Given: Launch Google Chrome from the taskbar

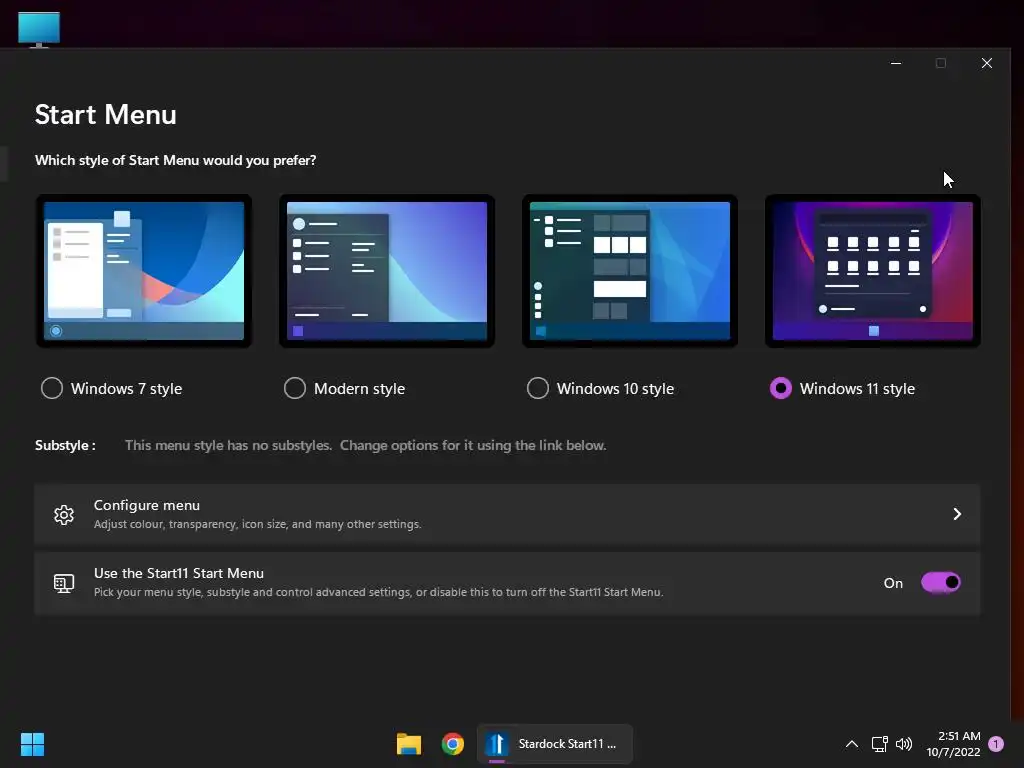Looking at the screenshot, I should click(x=453, y=744).
